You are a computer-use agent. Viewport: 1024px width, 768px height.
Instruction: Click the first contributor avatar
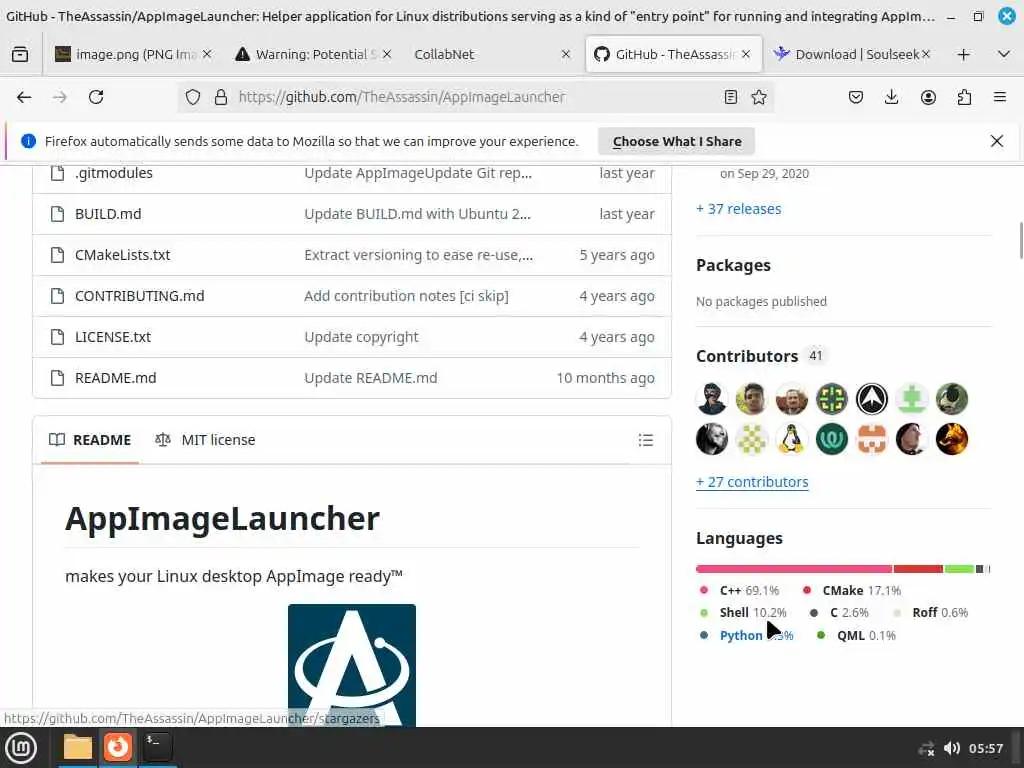coord(711,399)
